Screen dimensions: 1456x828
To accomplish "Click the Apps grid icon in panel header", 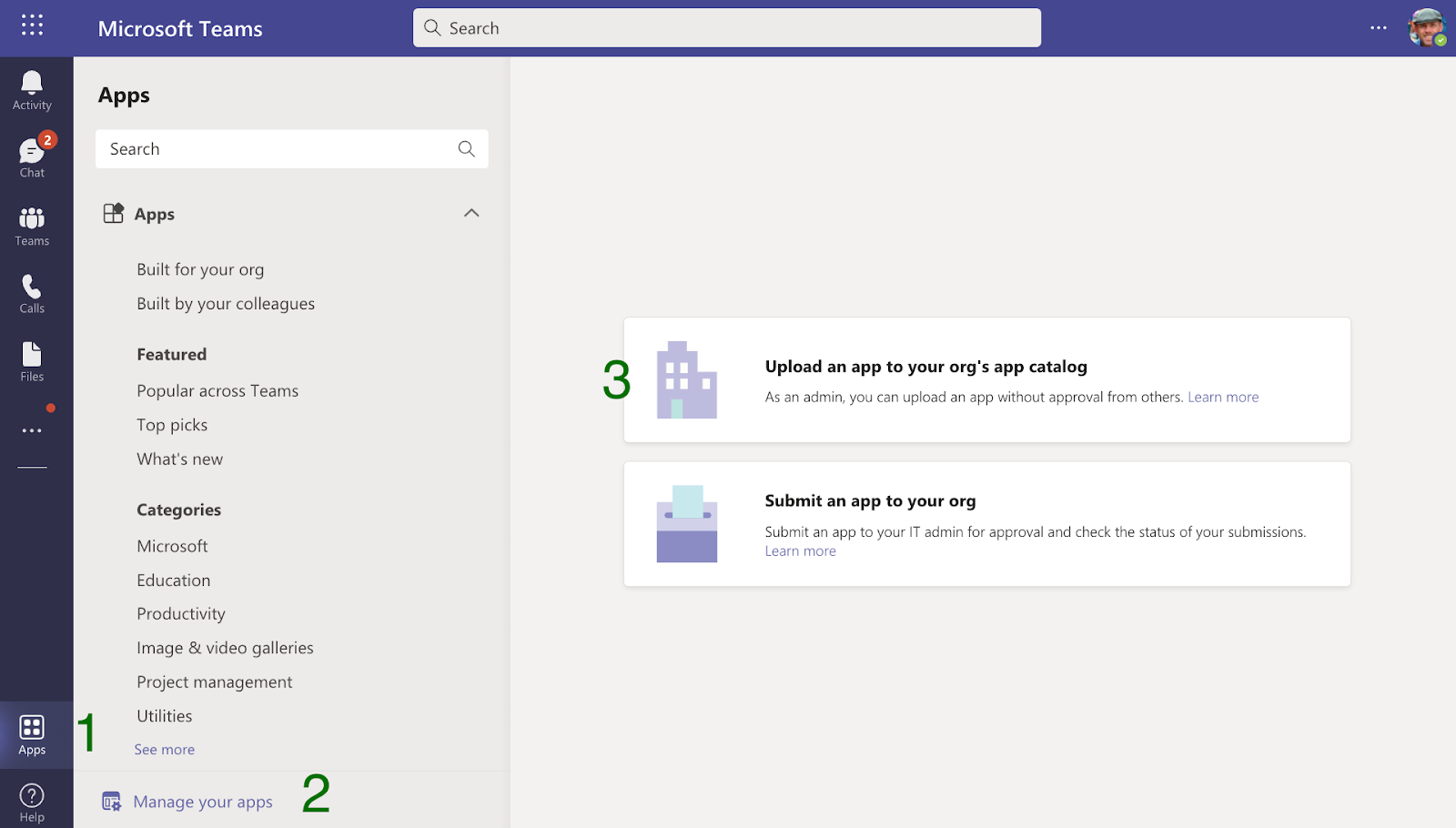I will click(114, 214).
